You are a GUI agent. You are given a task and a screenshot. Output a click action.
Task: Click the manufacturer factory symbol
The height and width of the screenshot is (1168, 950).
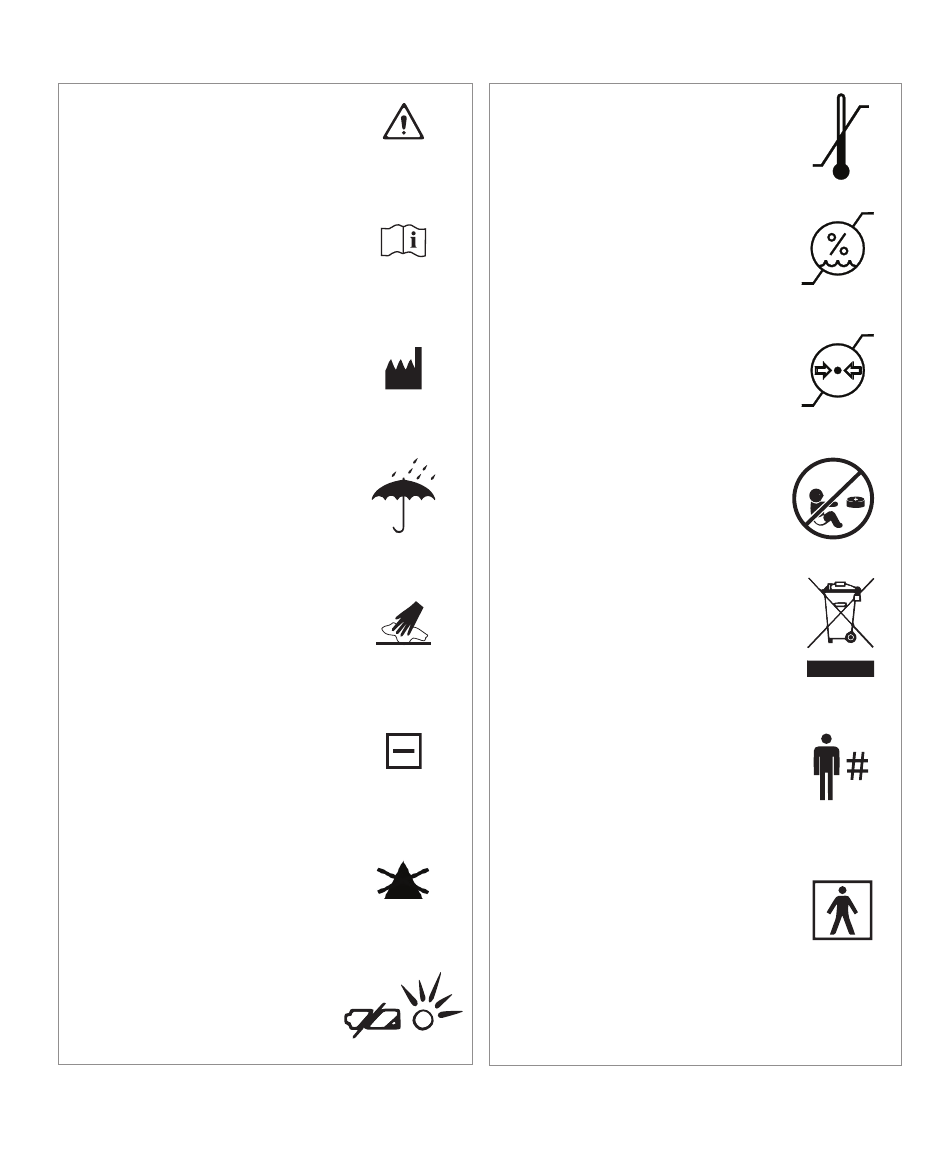tap(403, 368)
